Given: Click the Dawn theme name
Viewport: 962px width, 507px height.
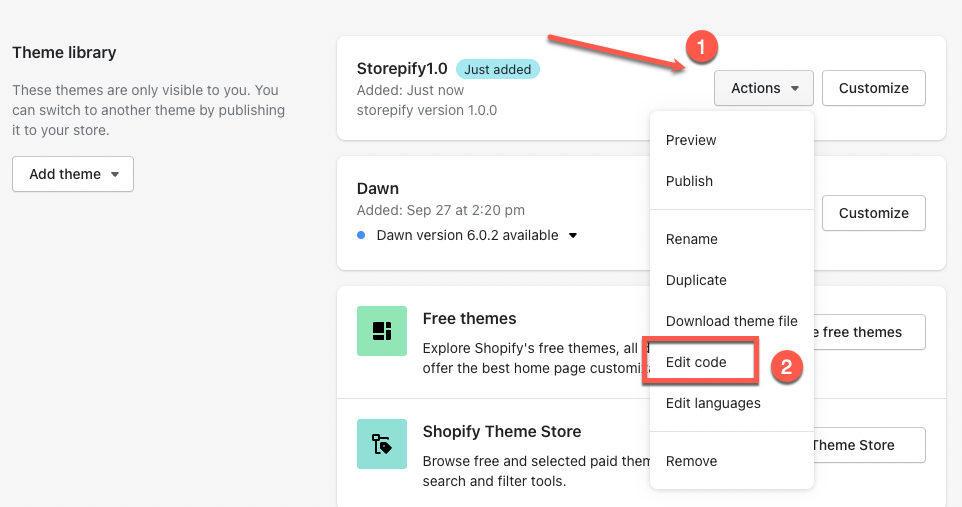Looking at the screenshot, I should click(378, 188).
